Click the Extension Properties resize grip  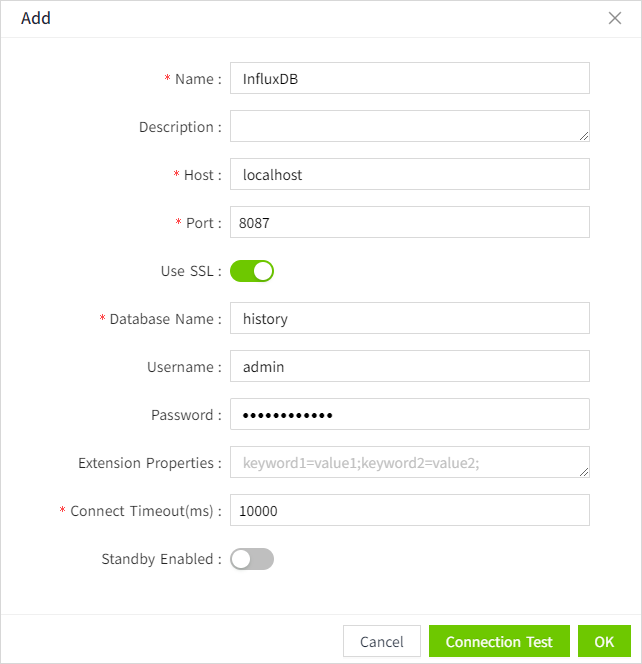584,472
